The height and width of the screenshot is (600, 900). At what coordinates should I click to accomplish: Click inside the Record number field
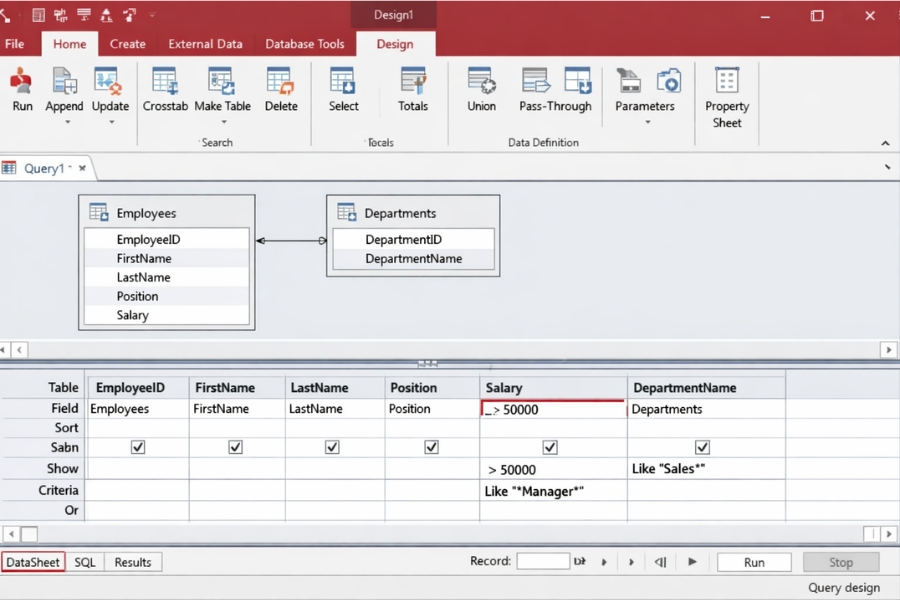543,561
